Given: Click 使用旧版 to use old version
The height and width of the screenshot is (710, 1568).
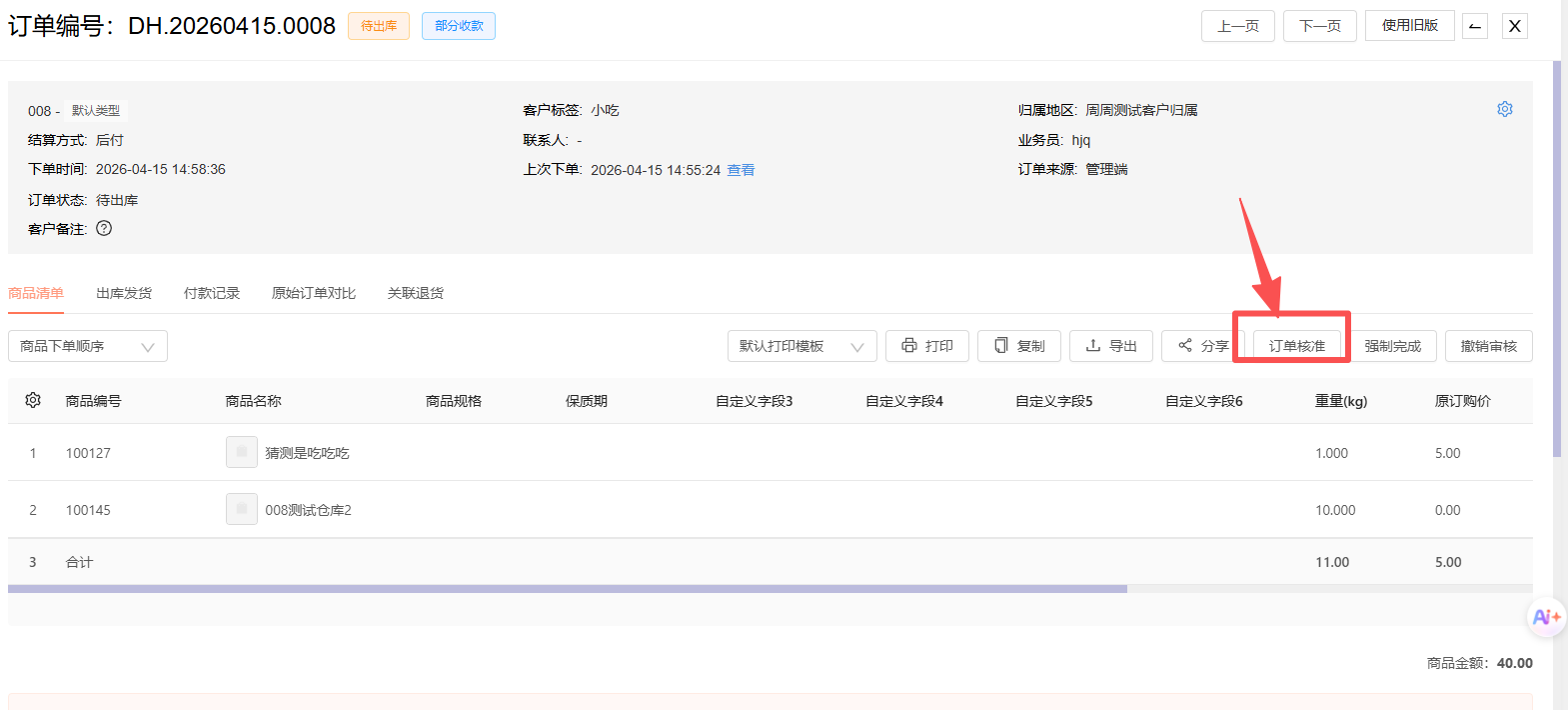Looking at the screenshot, I should [1410, 26].
